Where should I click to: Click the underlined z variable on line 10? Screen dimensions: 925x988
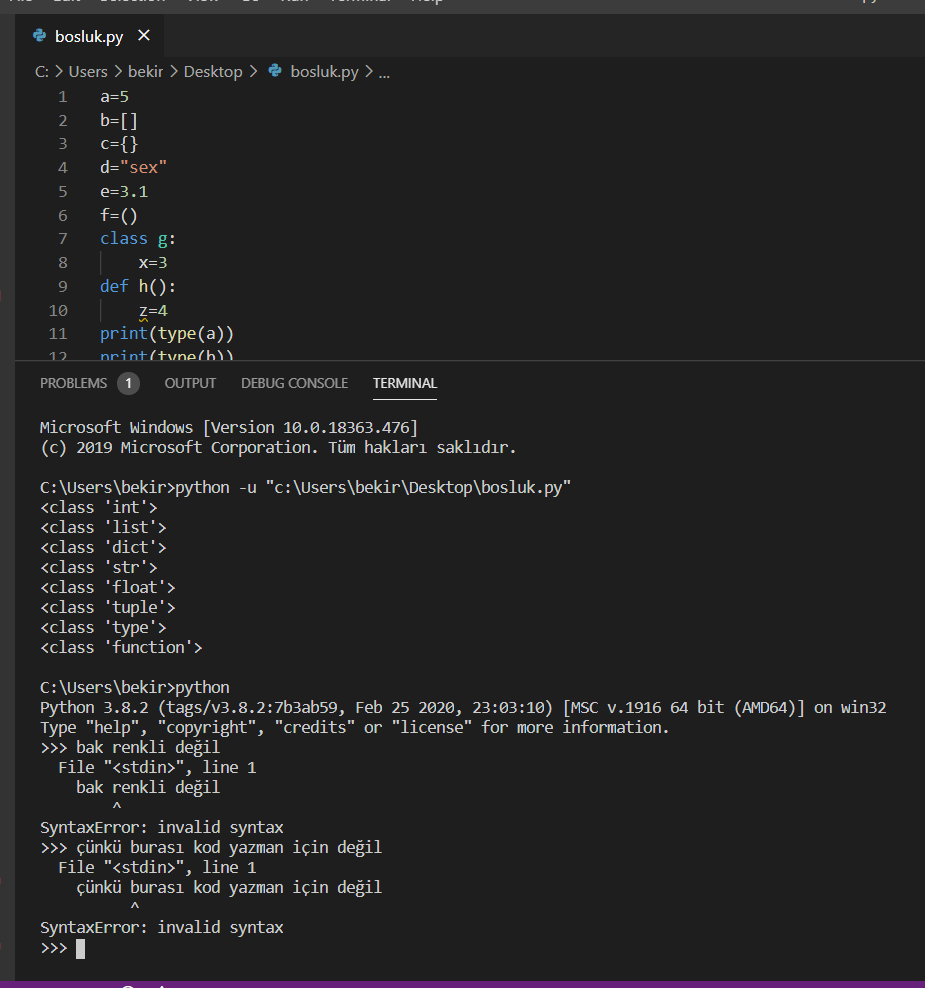coord(143,311)
